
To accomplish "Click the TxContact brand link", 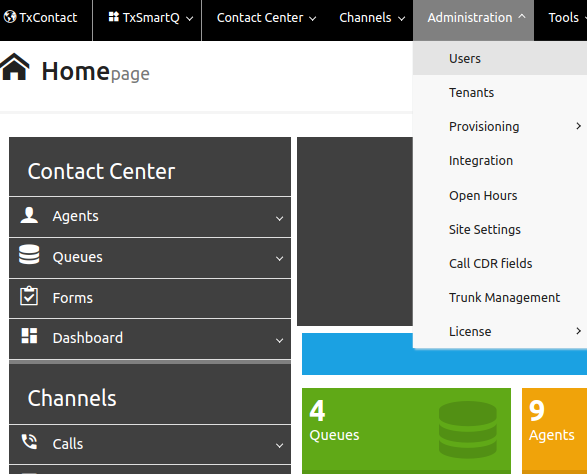I will (x=40, y=18).
